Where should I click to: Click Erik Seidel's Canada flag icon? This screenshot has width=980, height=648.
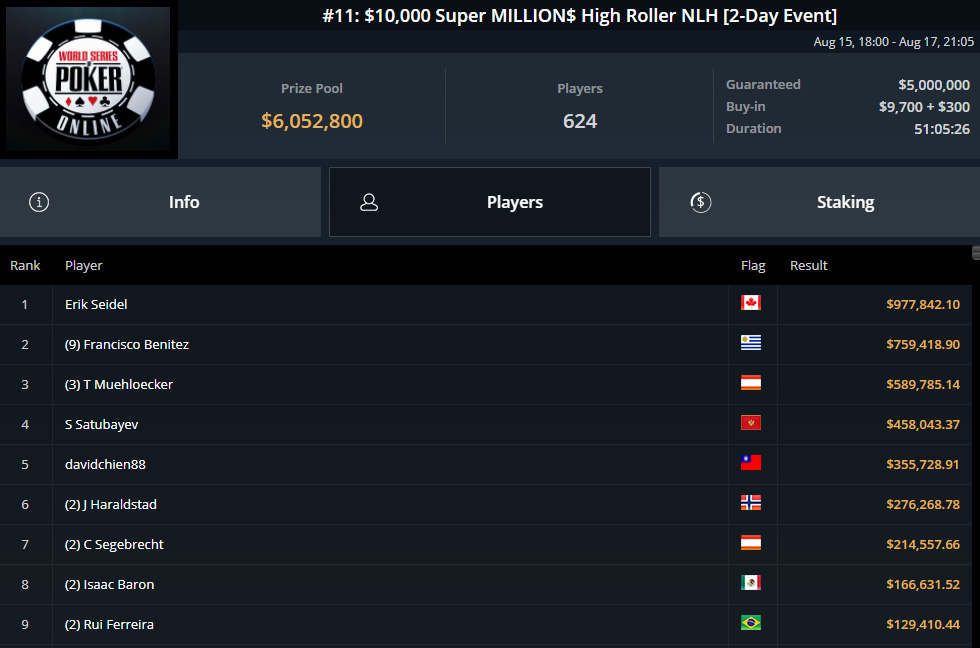pyautogui.click(x=751, y=303)
